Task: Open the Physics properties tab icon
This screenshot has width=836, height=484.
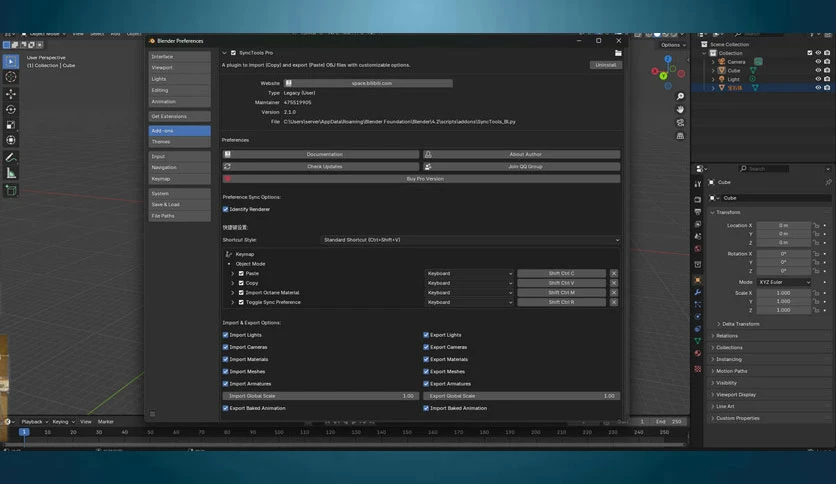Action: point(698,317)
